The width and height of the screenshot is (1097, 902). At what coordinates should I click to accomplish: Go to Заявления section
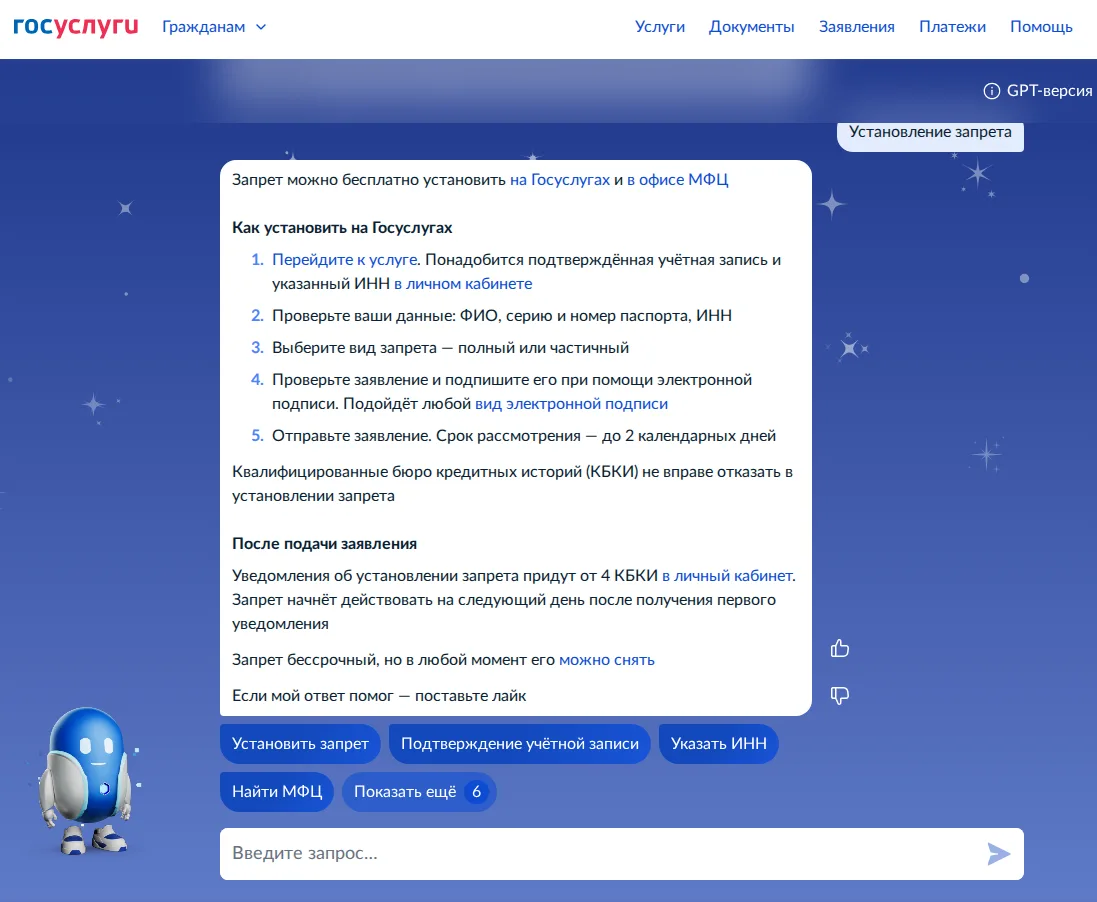coord(856,27)
